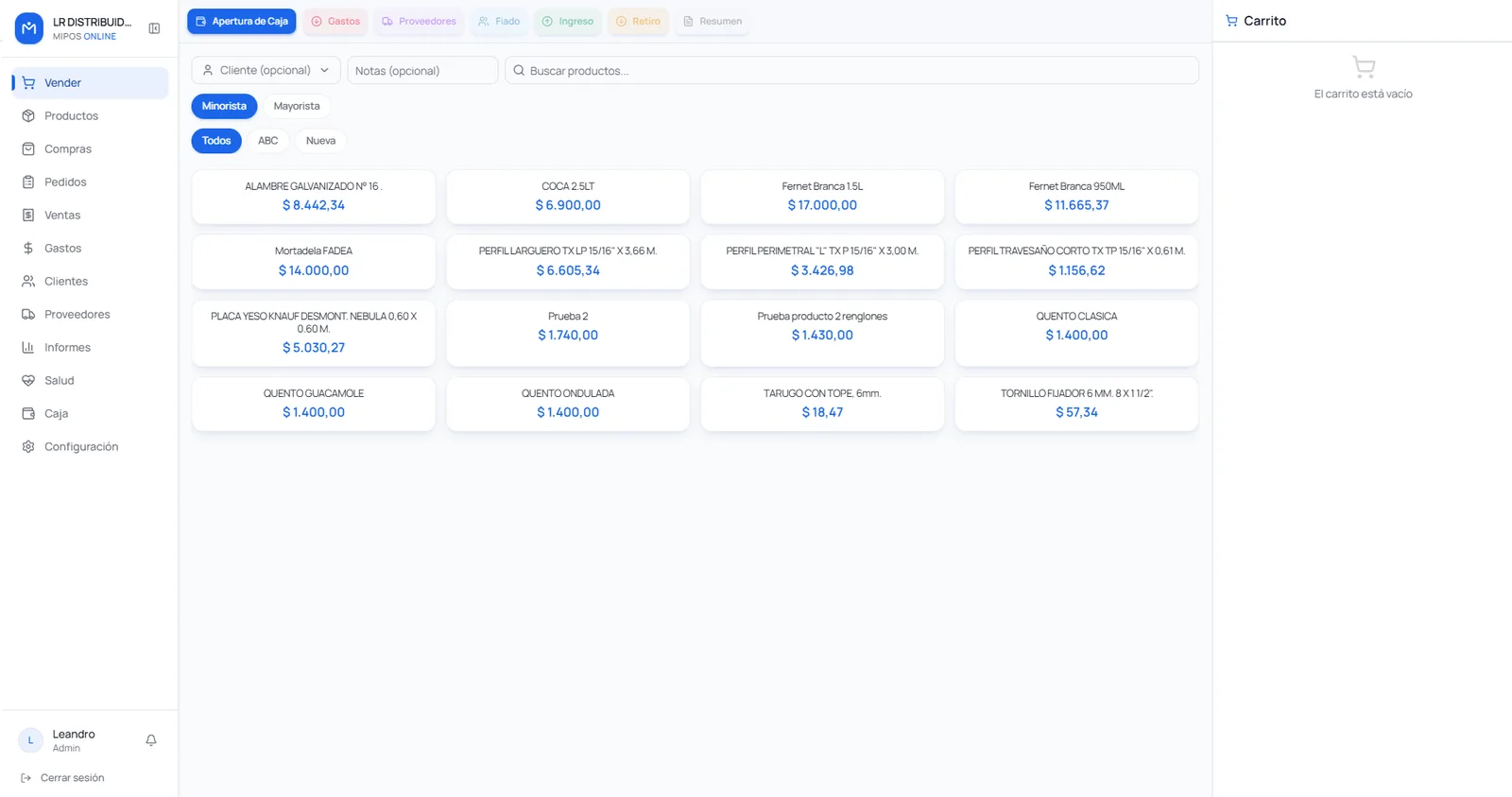This screenshot has height=797, width=1512.
Task: Collapse the sidebar with panel icon
Action: 154,28
